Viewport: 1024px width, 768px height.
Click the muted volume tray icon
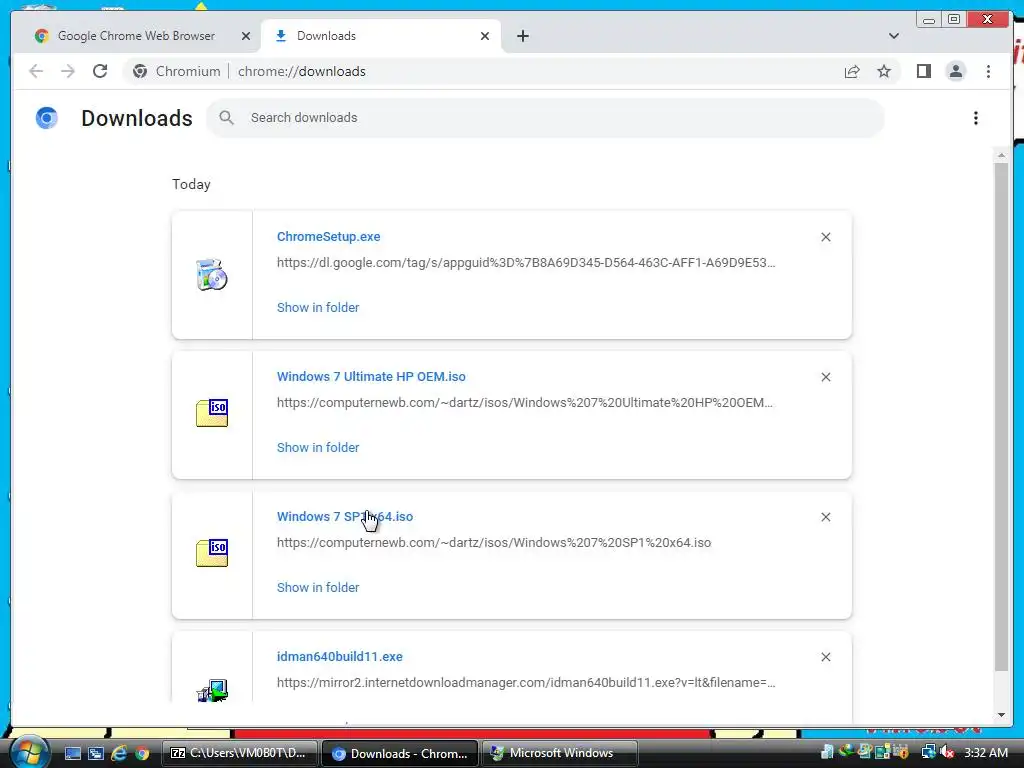tap(947, 752)
